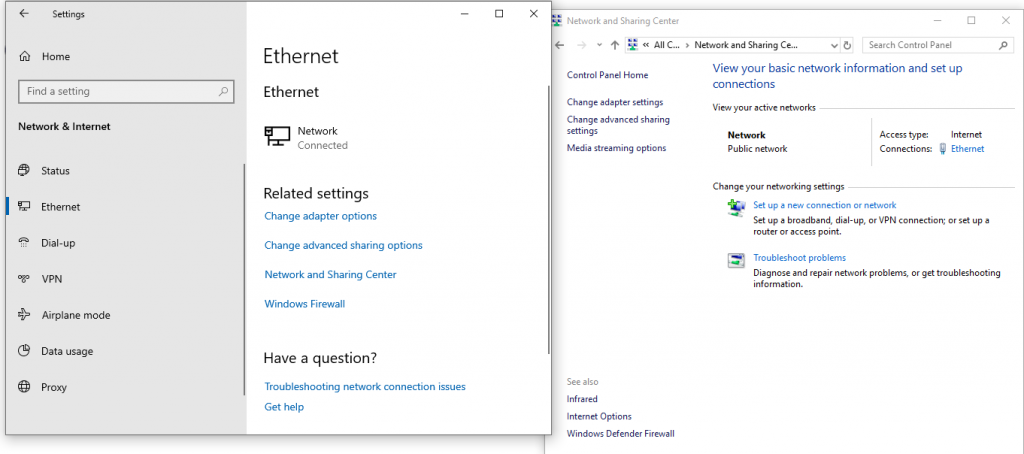
Task: Select the Data usage pie icon
Action: point(24,351)
